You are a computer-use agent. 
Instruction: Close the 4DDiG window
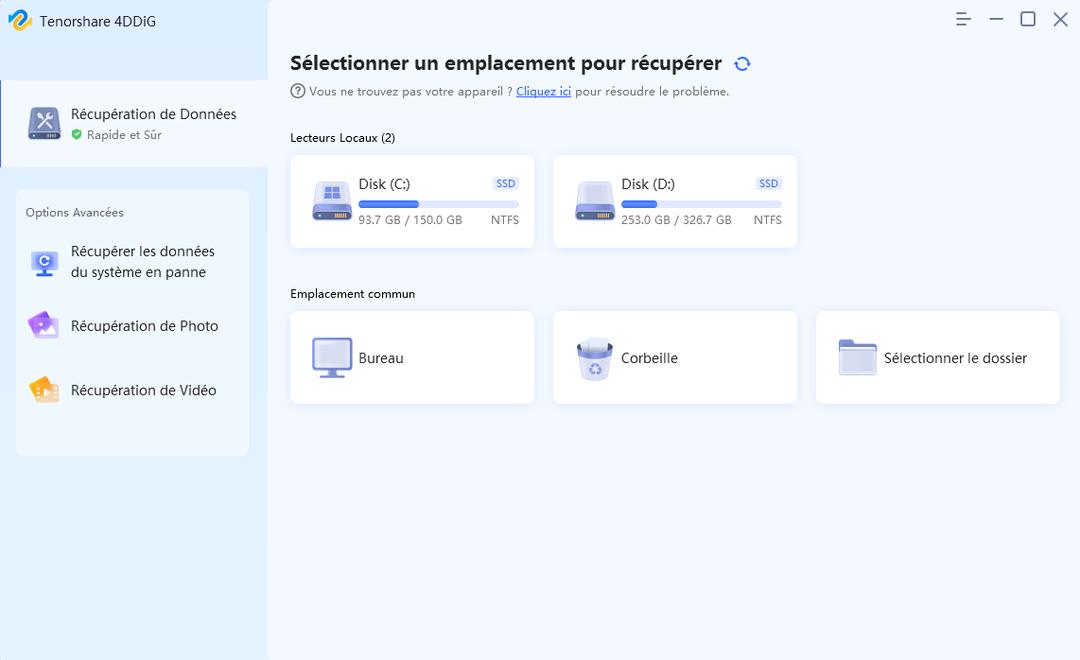coord(1061,19)
